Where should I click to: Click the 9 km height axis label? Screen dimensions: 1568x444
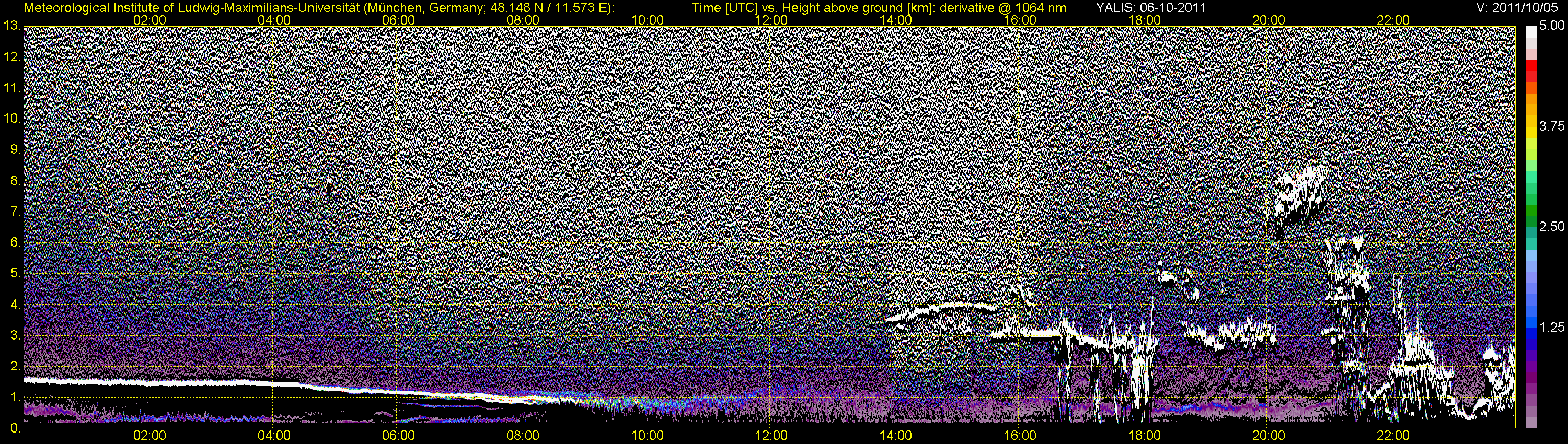(15, 149)
